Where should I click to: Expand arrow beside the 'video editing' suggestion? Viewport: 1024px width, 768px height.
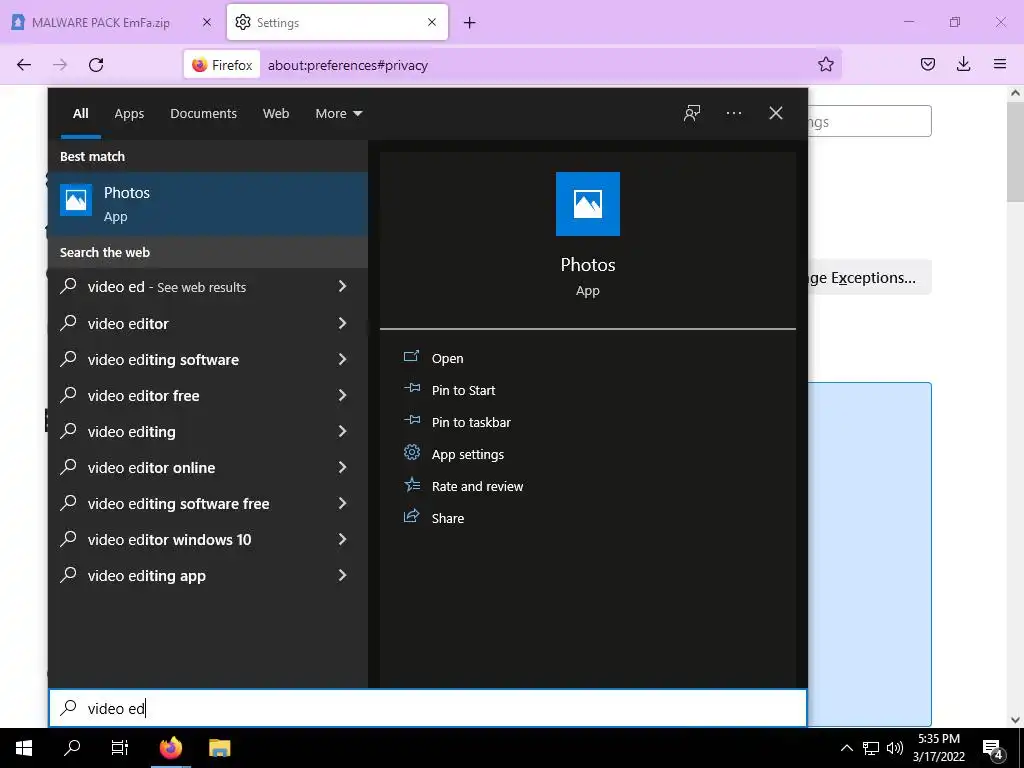click(x=342, y=430)
